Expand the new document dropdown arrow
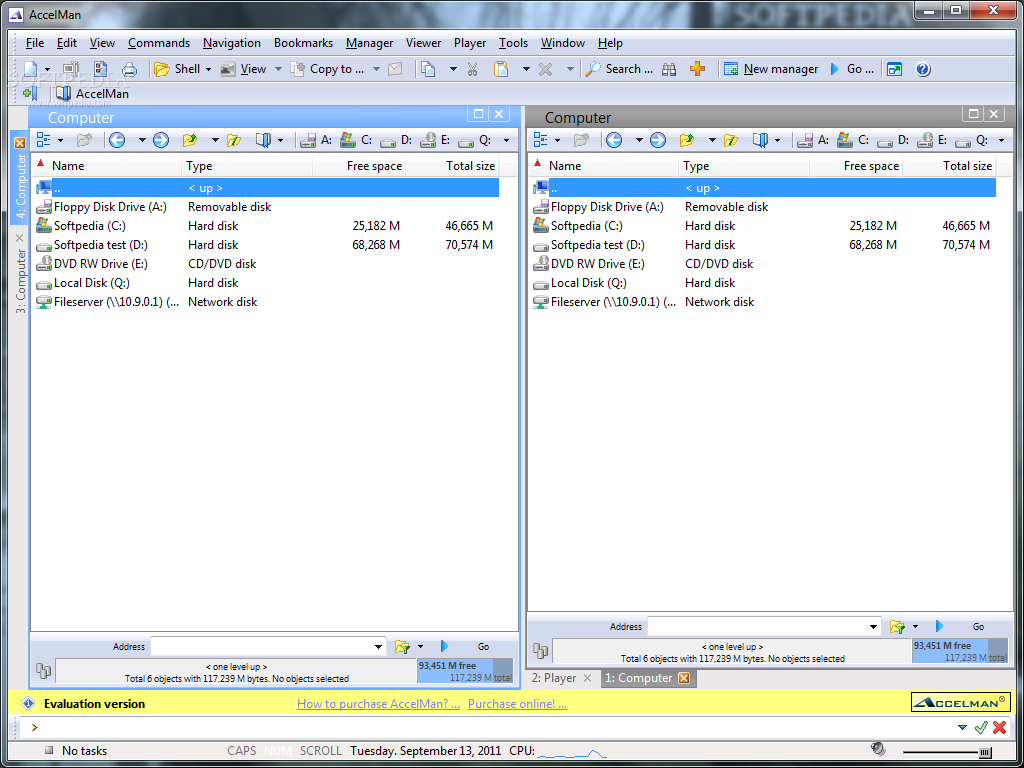The width and height of the screenshot is (1024, 768). click(x=47, y=69)
